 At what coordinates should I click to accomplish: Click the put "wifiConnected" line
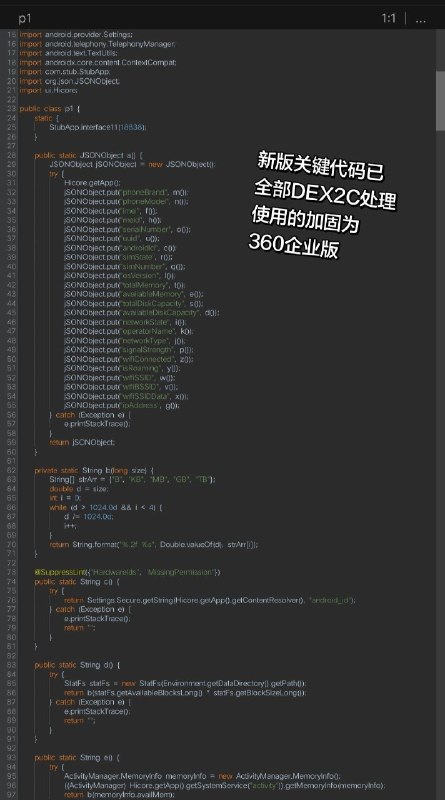pos(129,359)
